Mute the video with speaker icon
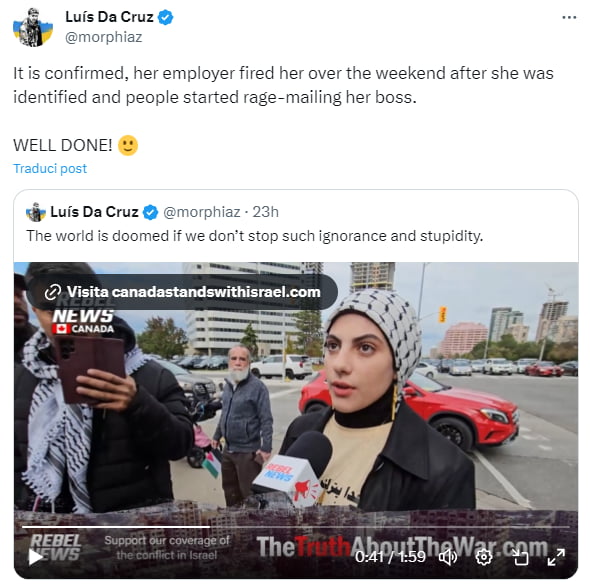This screenshot has width=590, height=588. [448, 557]
